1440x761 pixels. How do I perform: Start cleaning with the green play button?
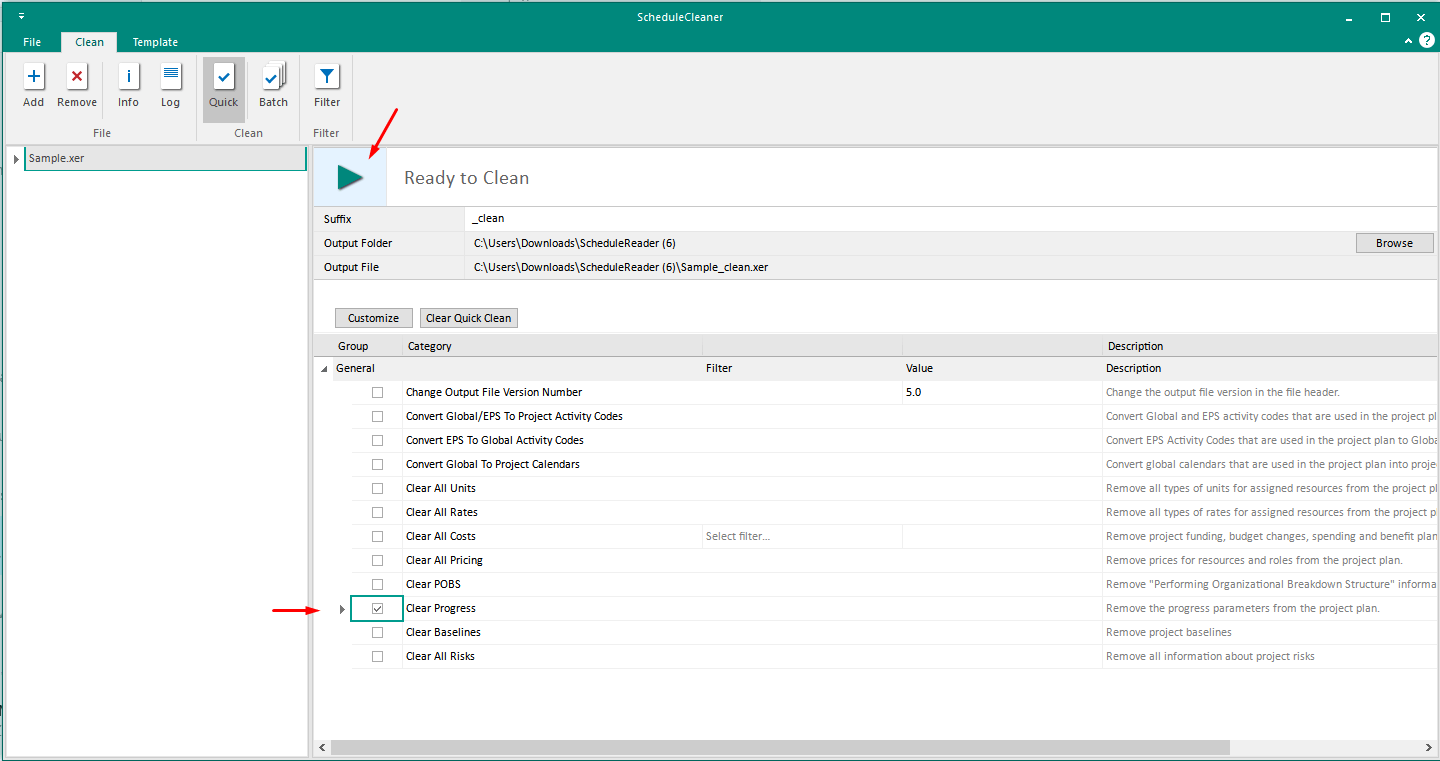click(350, 178)
